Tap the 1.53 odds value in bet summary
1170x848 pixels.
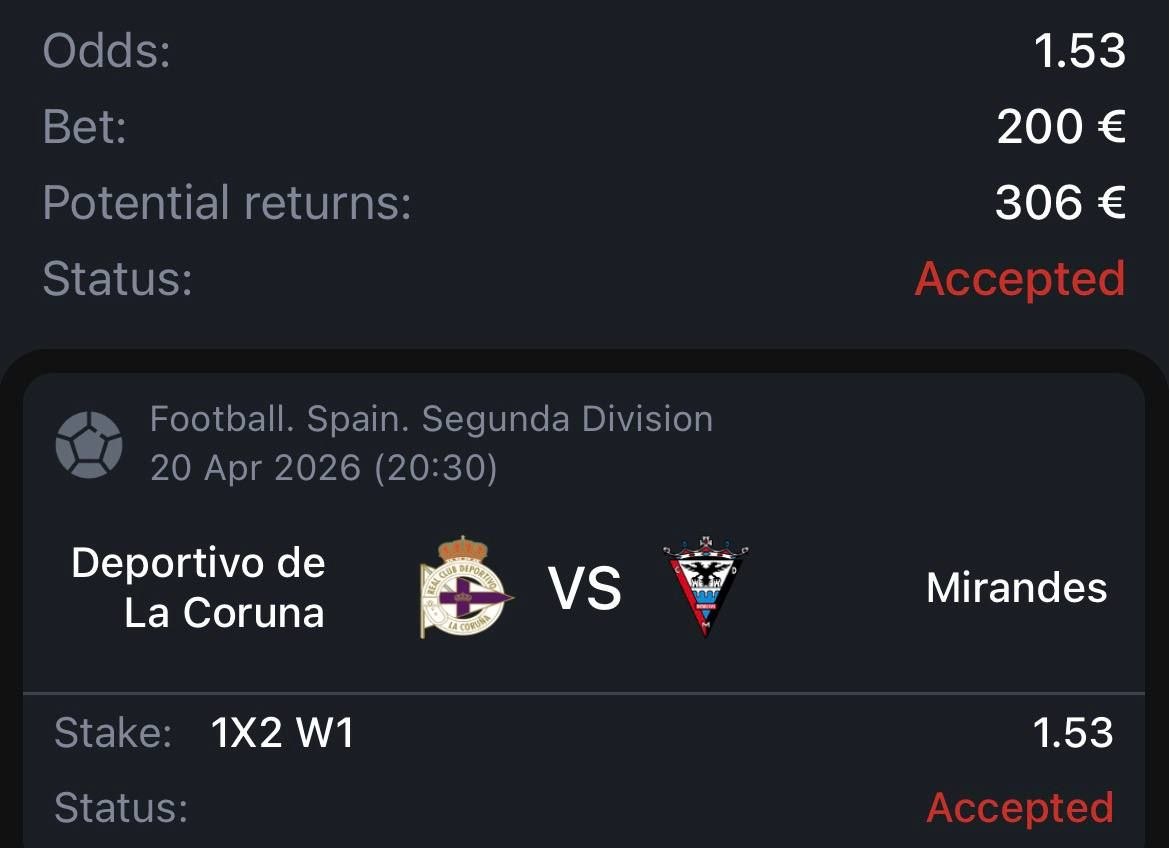pyautogui.click(x=1080, y=51)
